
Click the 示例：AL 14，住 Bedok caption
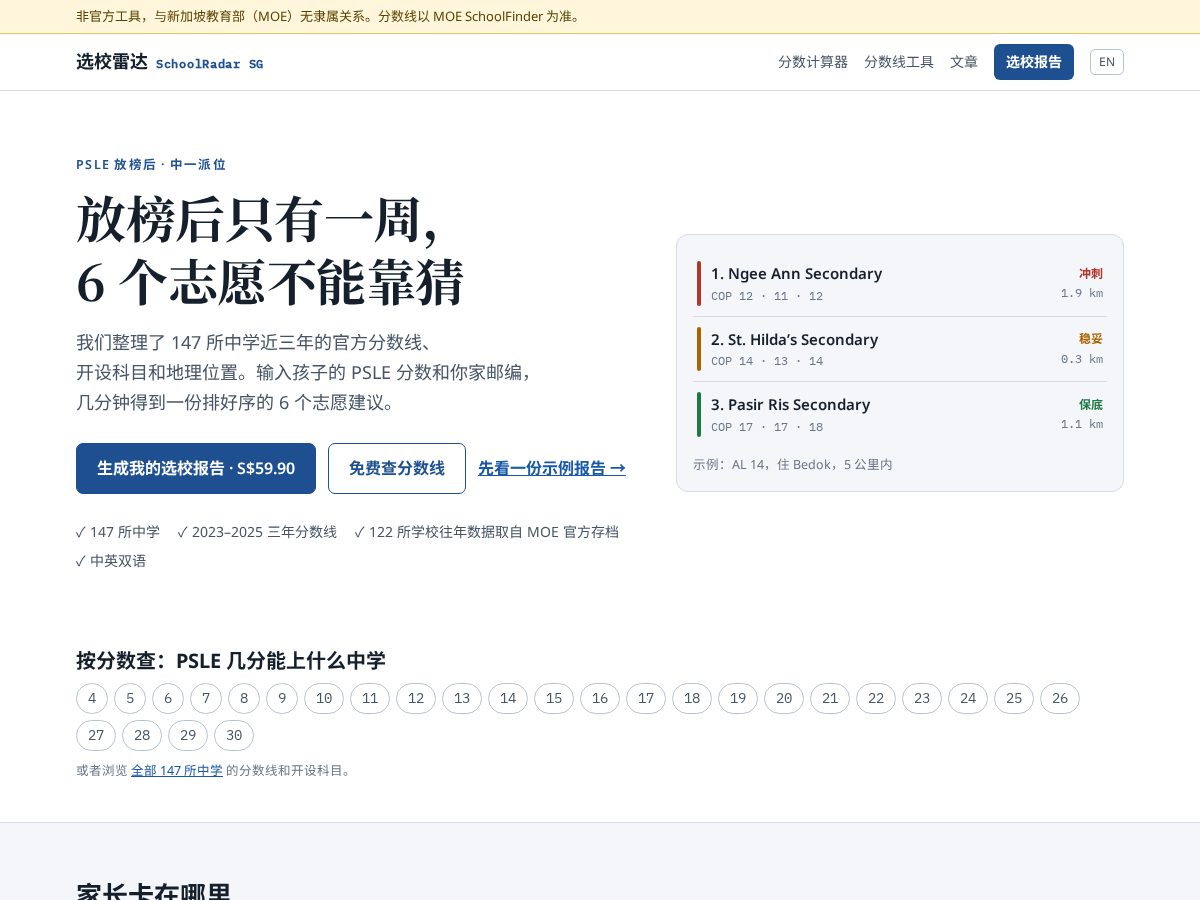click(793, 464)
